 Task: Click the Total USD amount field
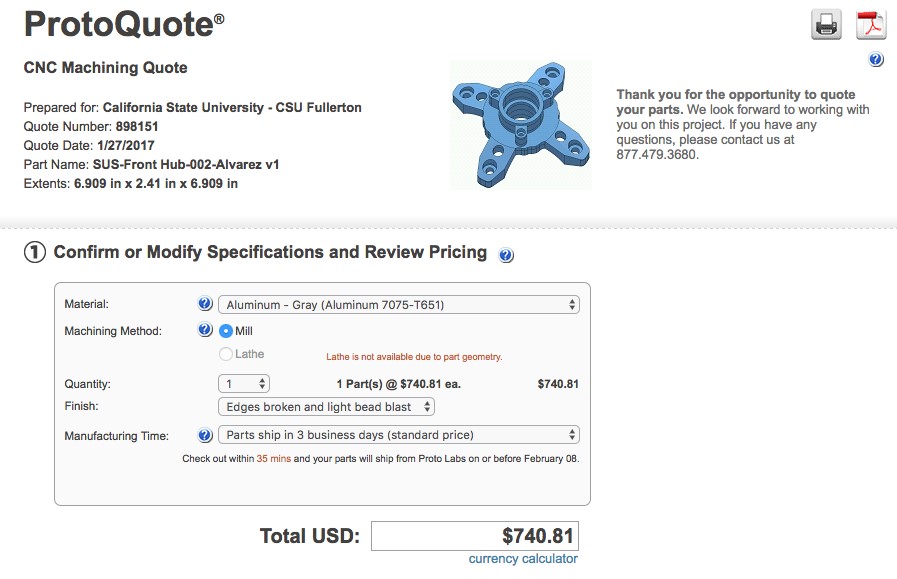(475, 536)
